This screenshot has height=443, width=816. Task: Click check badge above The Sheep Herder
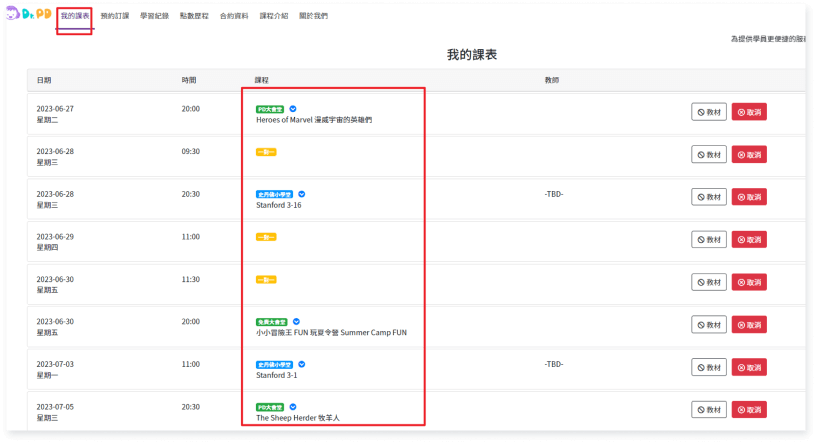[293, 407]
